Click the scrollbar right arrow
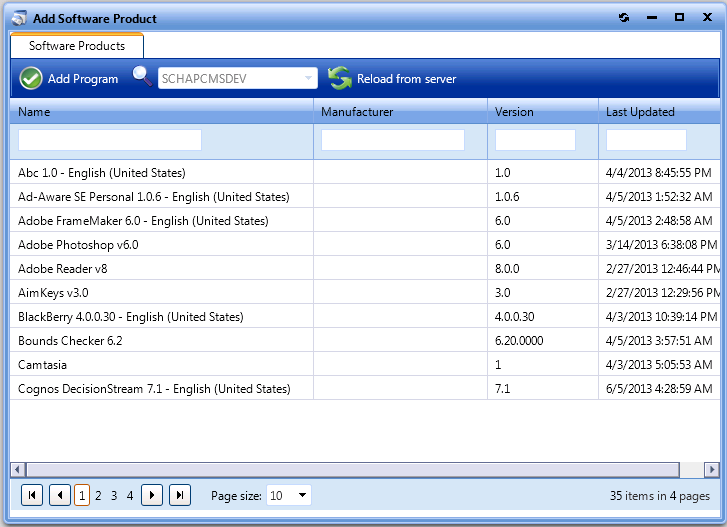 pyautogui.click(x=711, y=469)
